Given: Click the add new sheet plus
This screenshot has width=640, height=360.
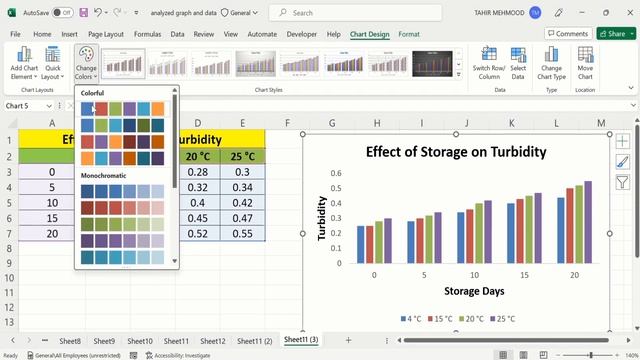Looking at the screenshot, I should click(348, 340).
